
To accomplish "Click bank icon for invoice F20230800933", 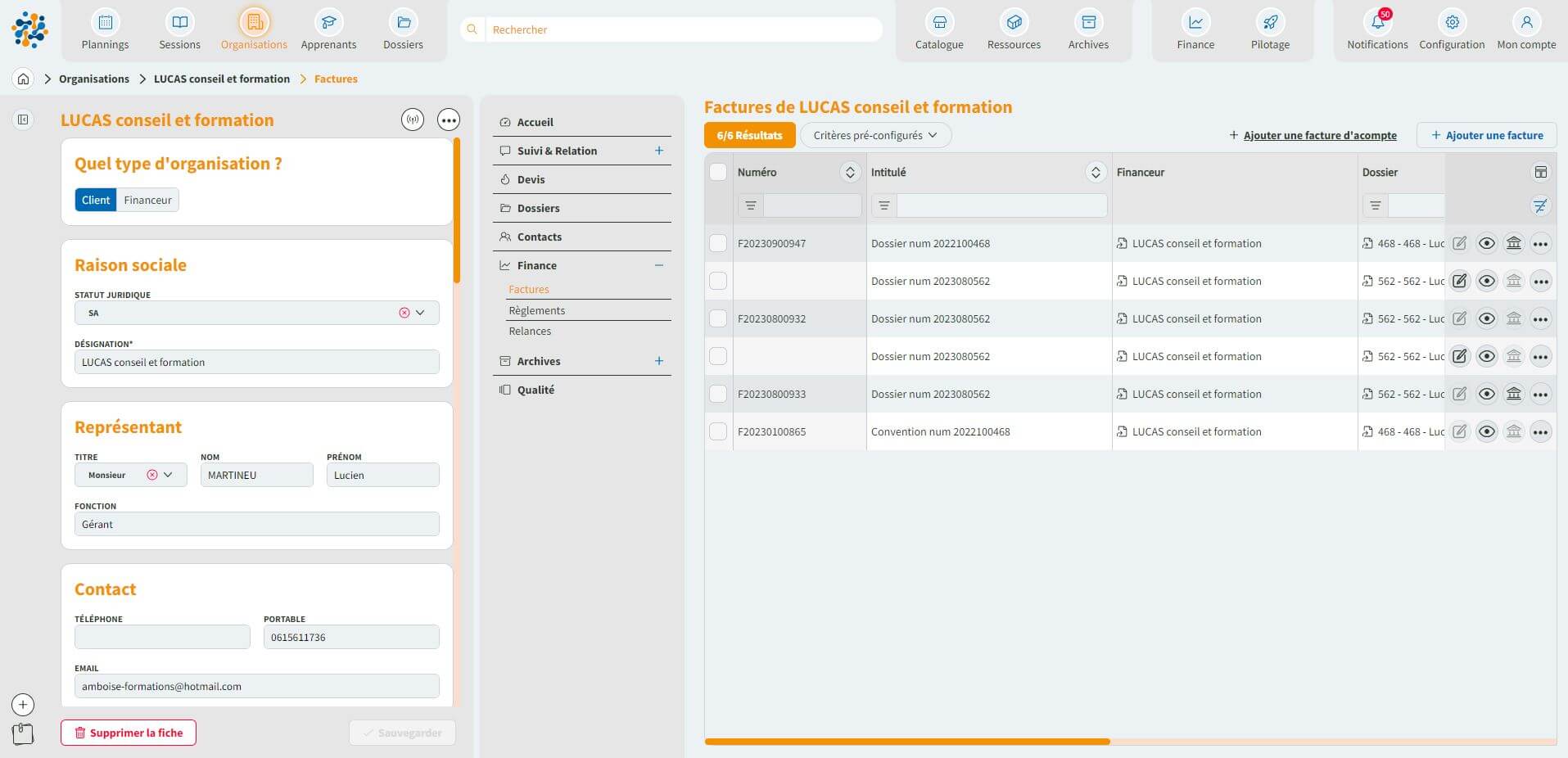I will 1513,395.
